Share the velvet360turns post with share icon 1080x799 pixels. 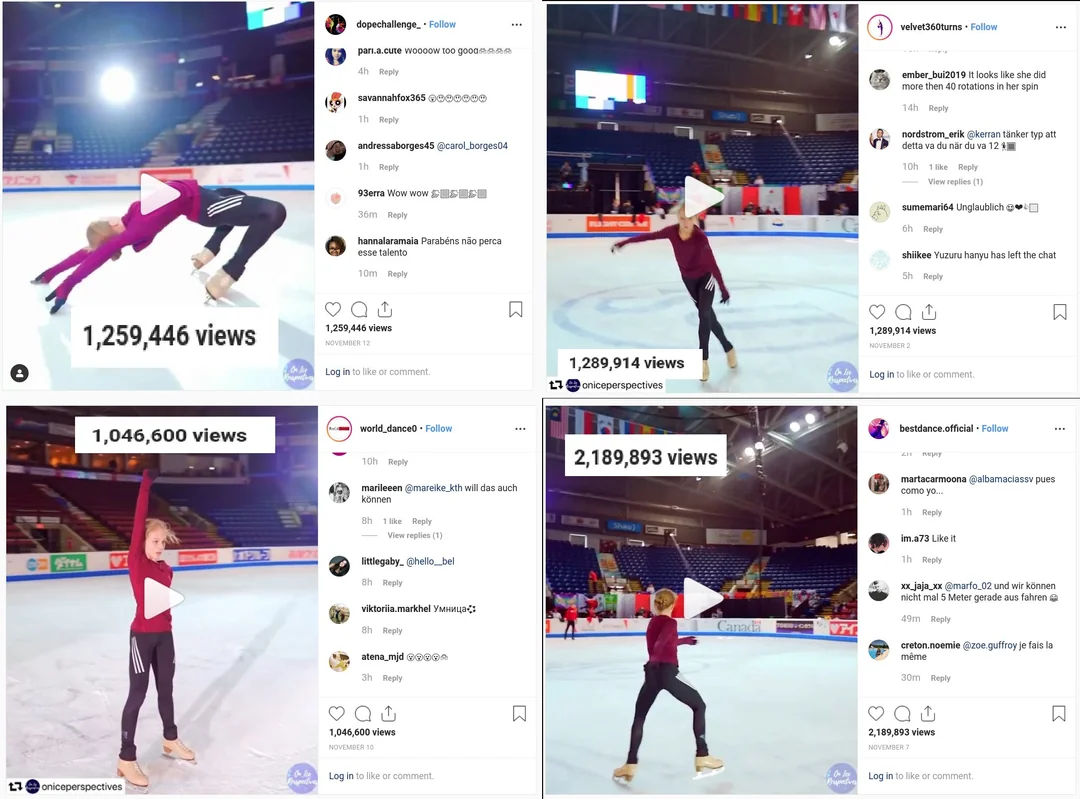(929, 313)
